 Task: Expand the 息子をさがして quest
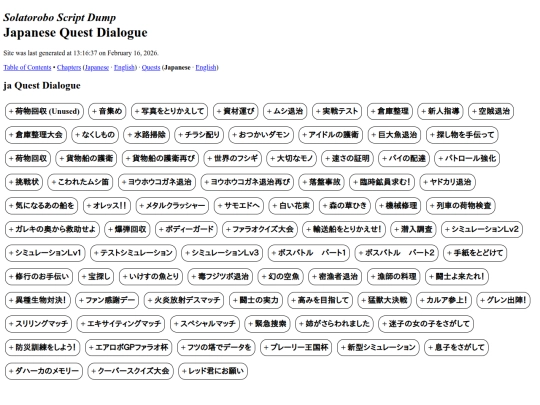(457, 347)
